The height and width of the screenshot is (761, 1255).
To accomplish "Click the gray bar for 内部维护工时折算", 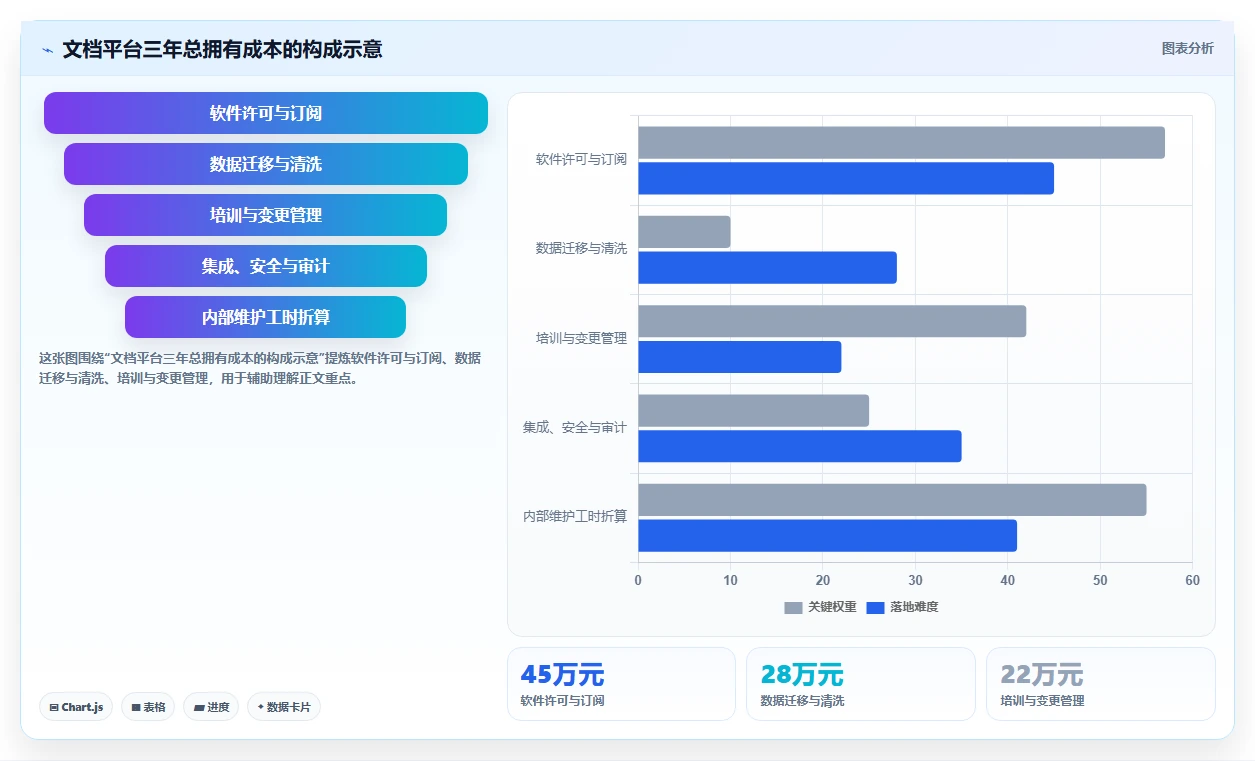I will (892, 500).
